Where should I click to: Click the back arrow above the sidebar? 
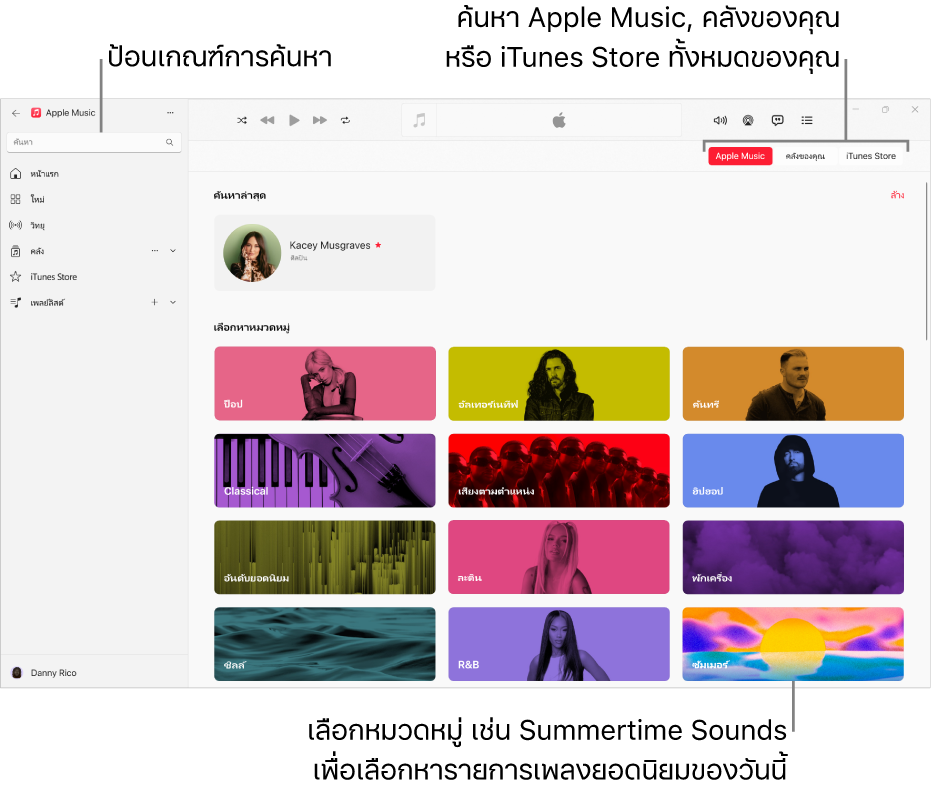point(15,112)
